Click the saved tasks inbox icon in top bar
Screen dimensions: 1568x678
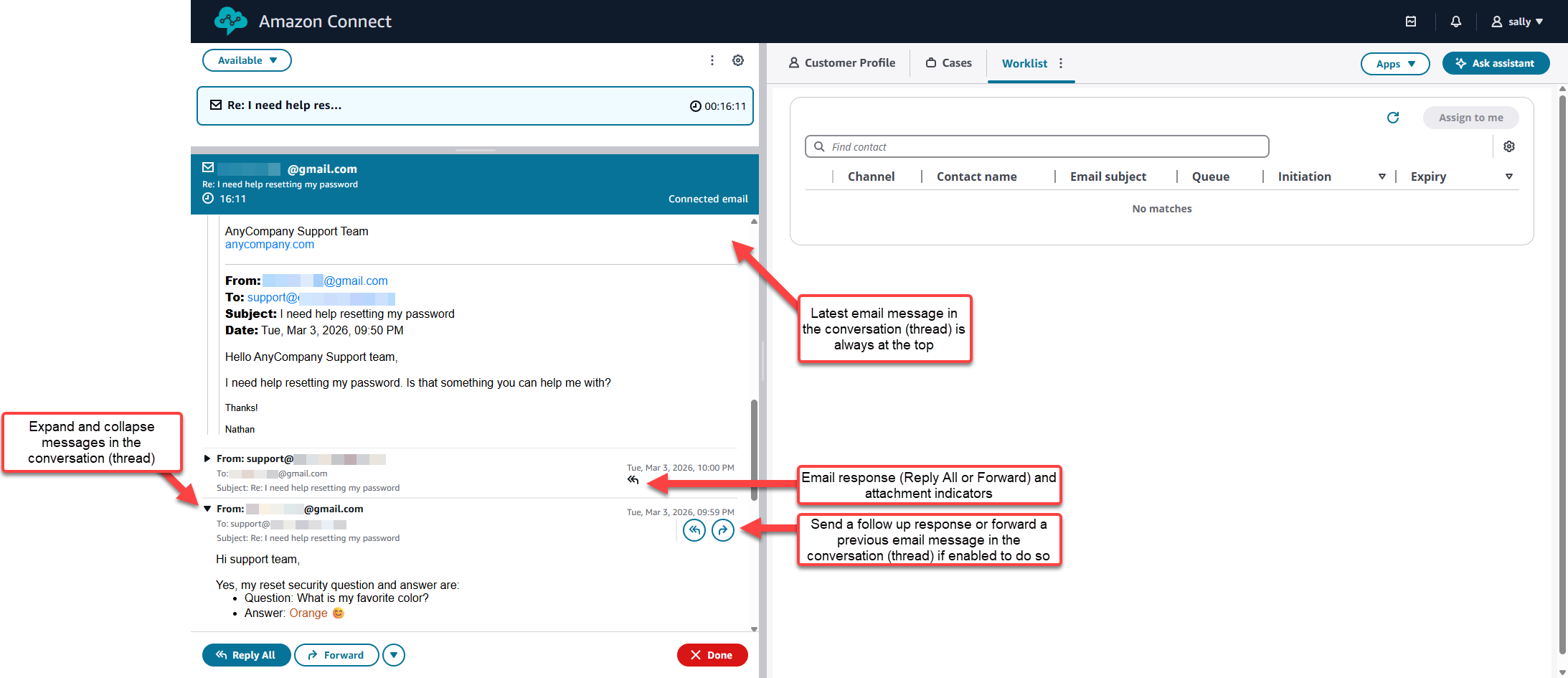1411,21
